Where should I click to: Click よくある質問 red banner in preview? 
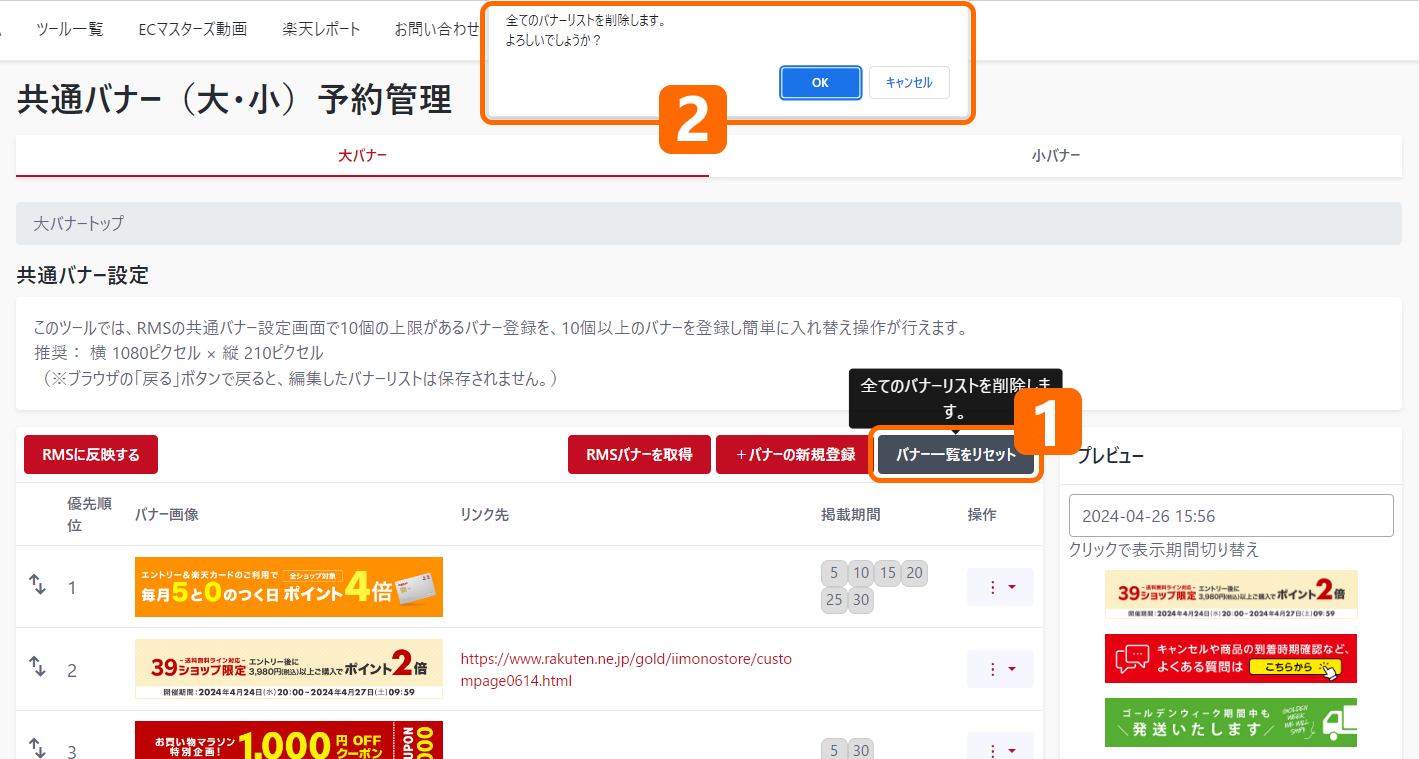pos(1231,658)
